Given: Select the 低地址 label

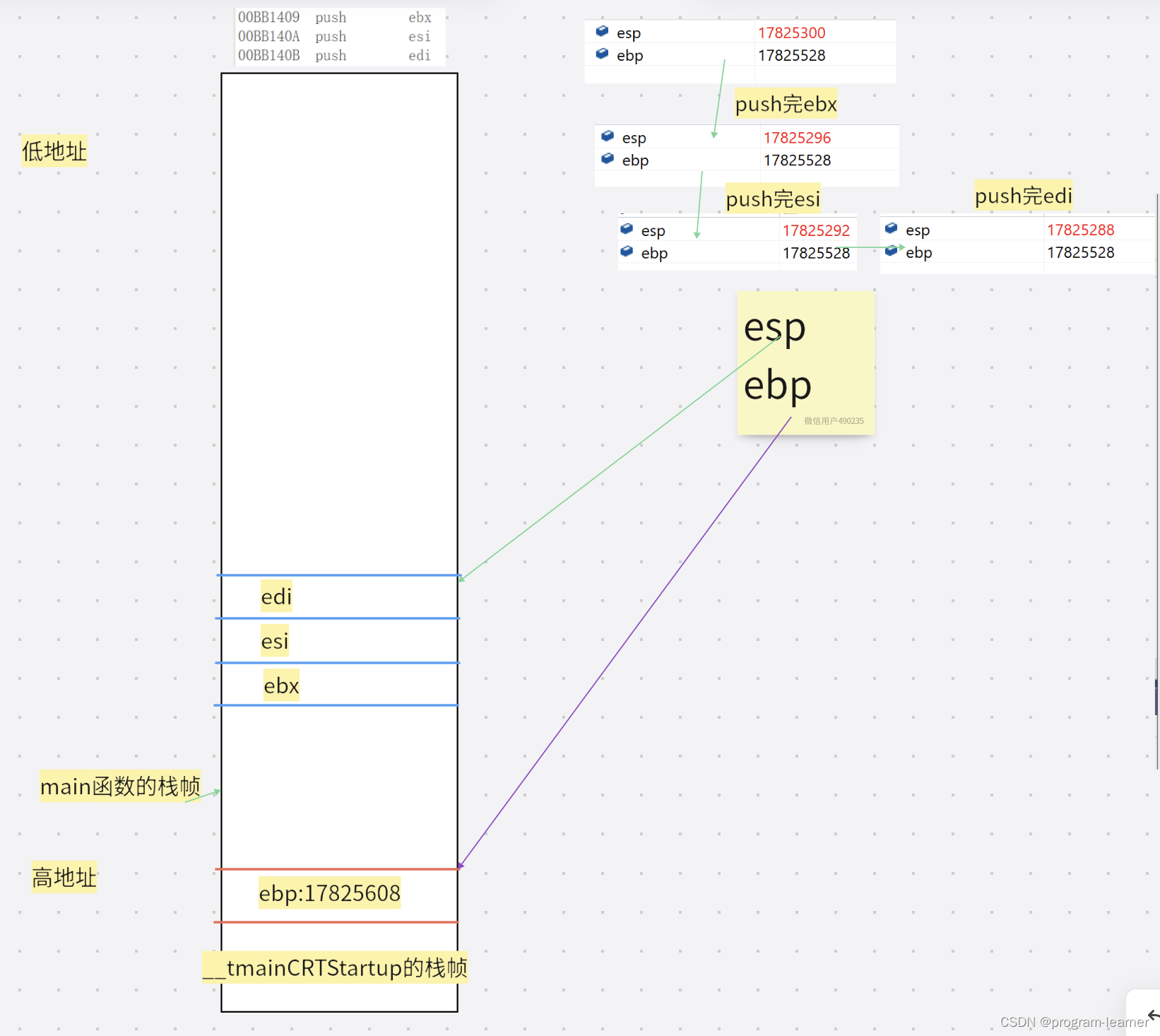Looking at the screenshot, I should point(54,151).
